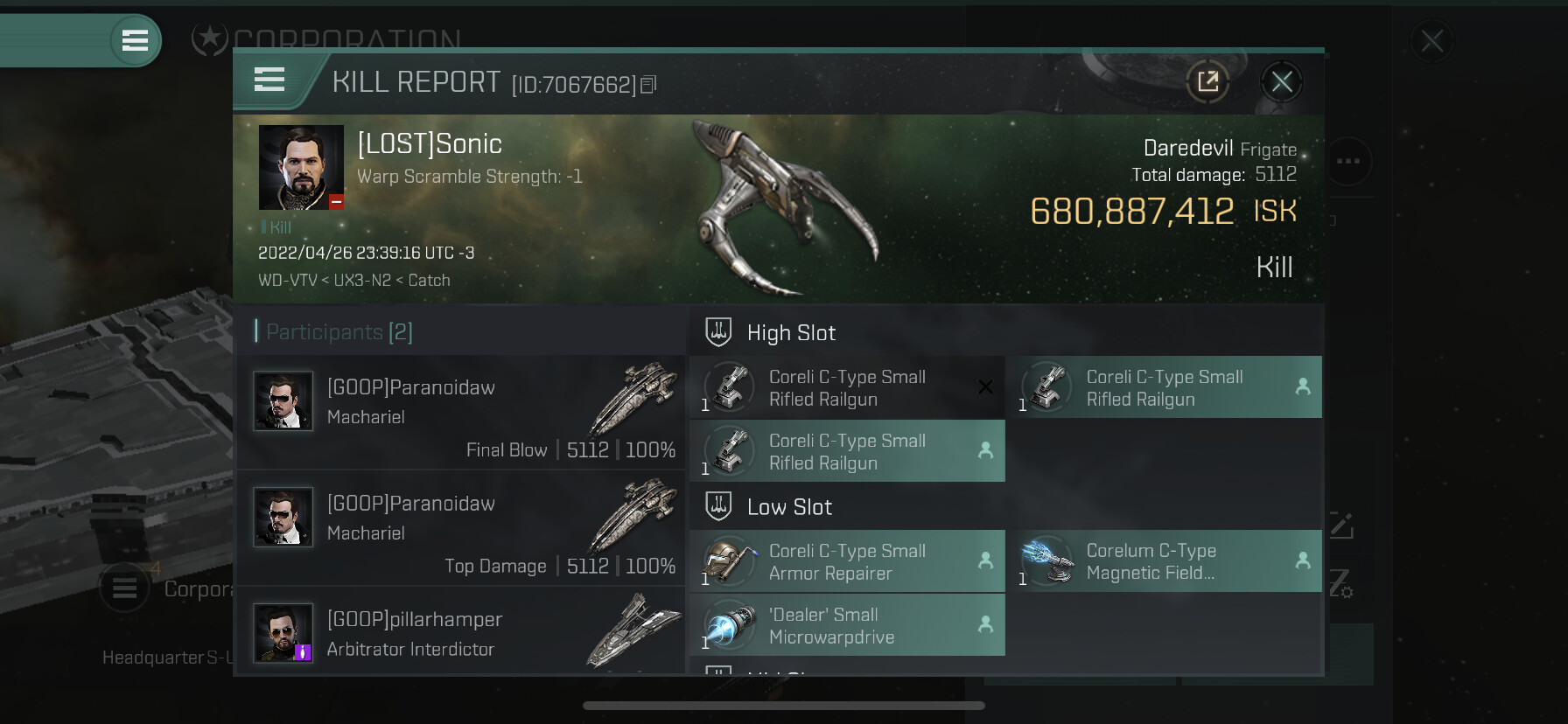Select Corelum C-Type Magnetic Field module
Viewport: 1568px width, 724px height.
pos(1165,561)
